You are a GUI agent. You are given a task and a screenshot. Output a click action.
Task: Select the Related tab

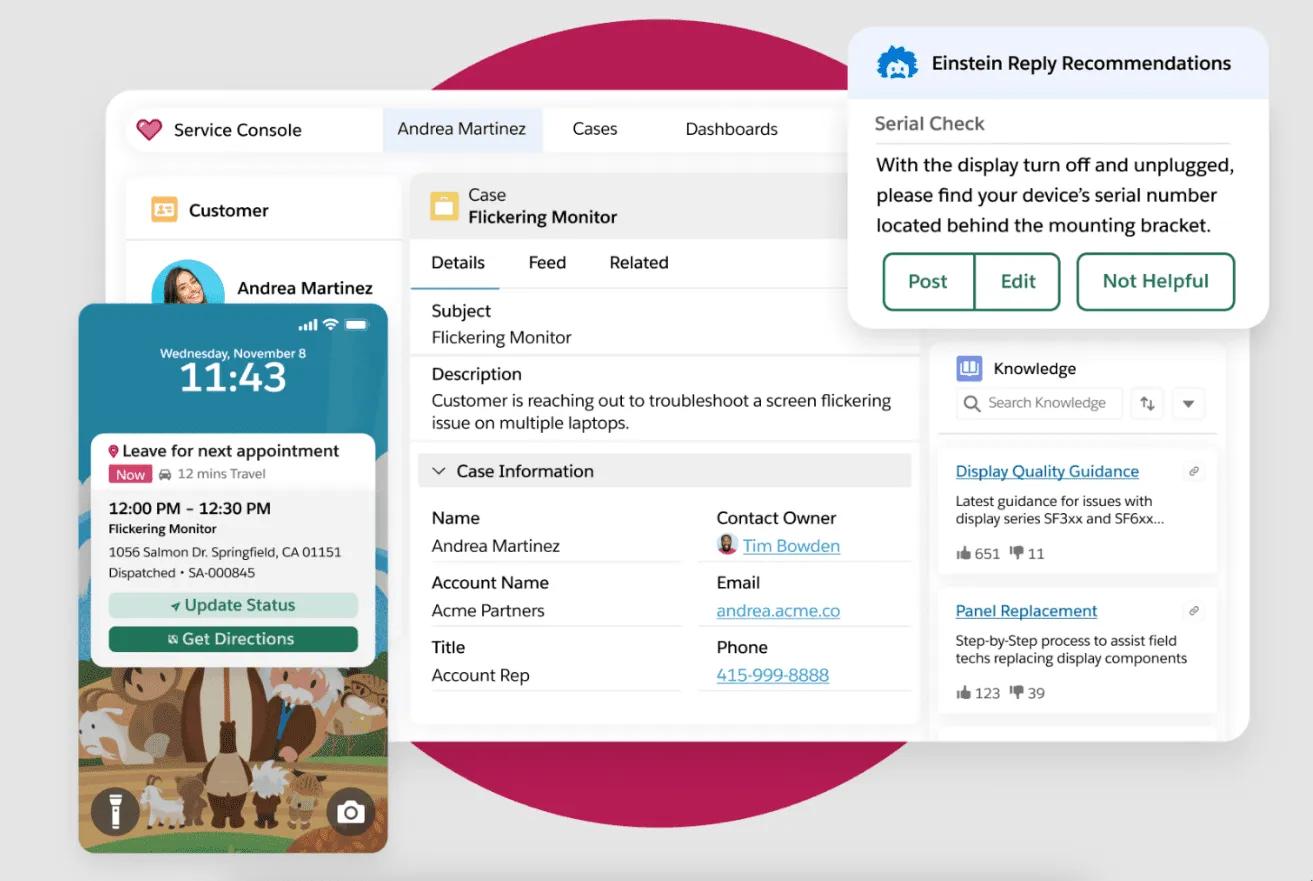639,263
